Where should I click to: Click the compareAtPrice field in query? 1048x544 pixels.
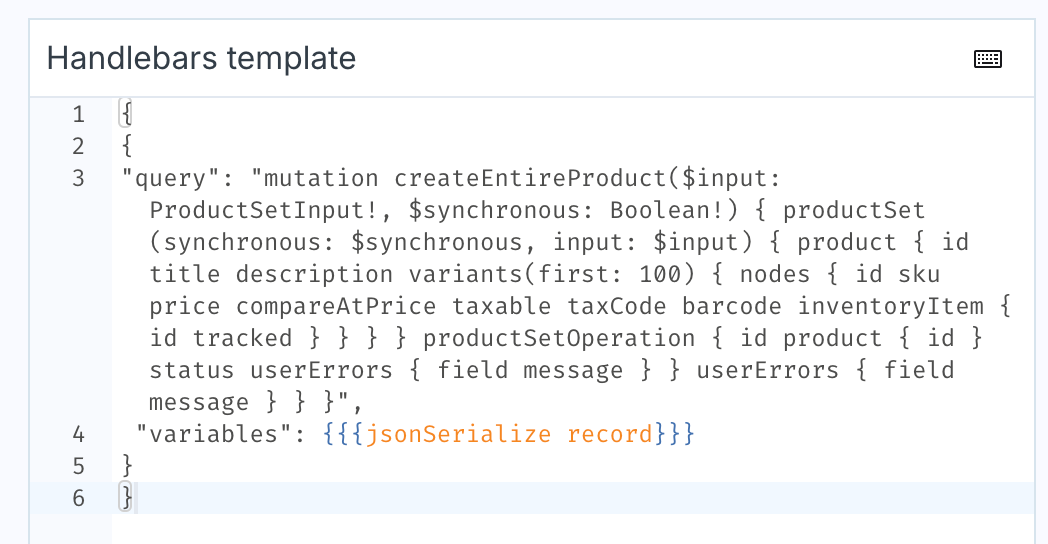(x=336, y=306)
